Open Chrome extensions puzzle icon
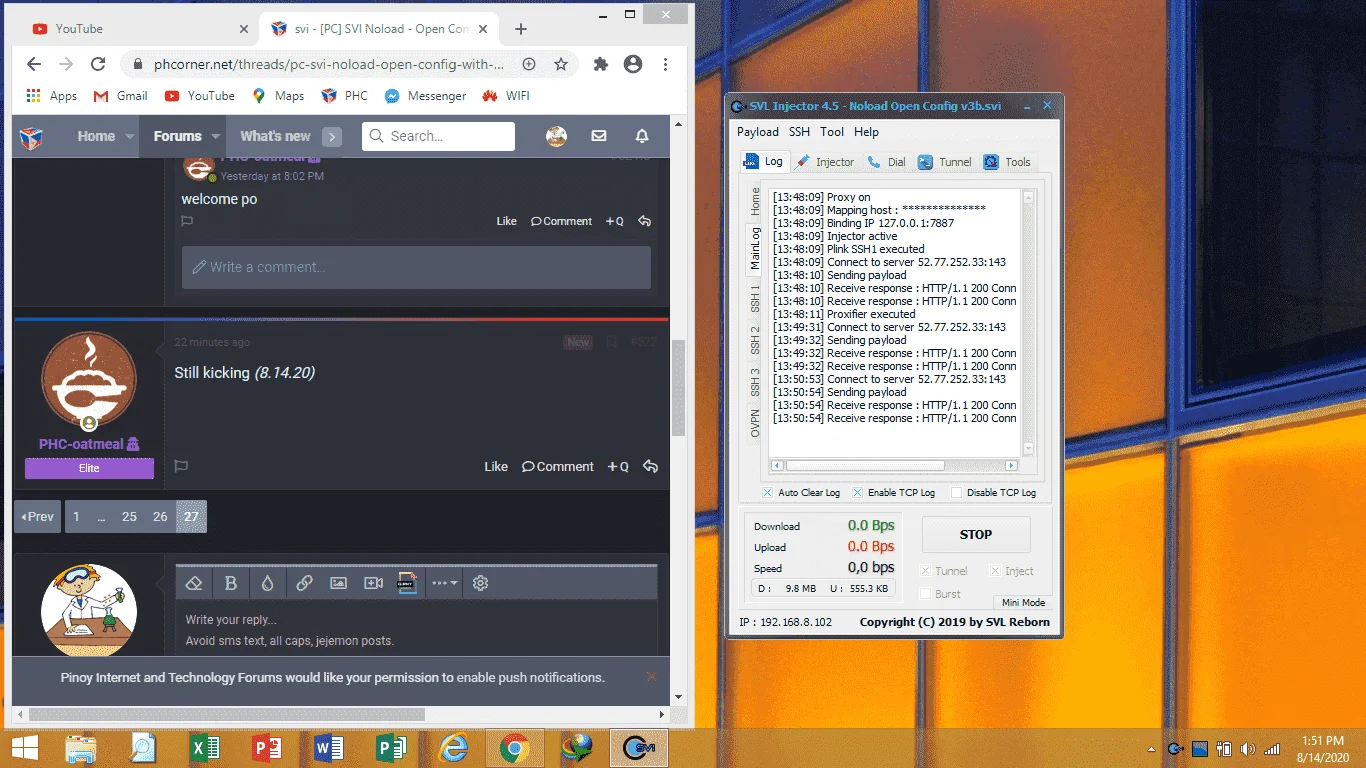 [x=600, y=64]
